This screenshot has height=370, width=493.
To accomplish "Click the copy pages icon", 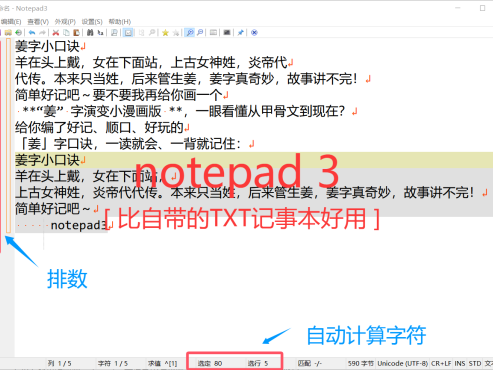I will (66, 33).
